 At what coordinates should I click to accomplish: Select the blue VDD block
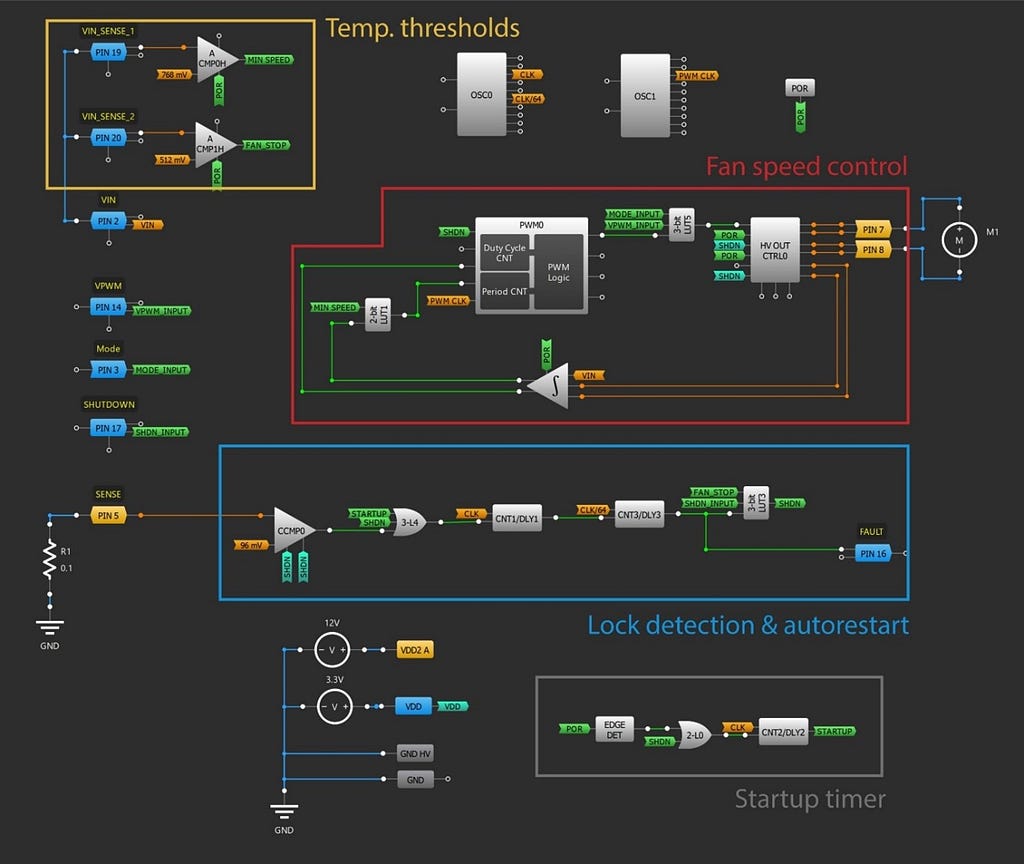[413, 707]
